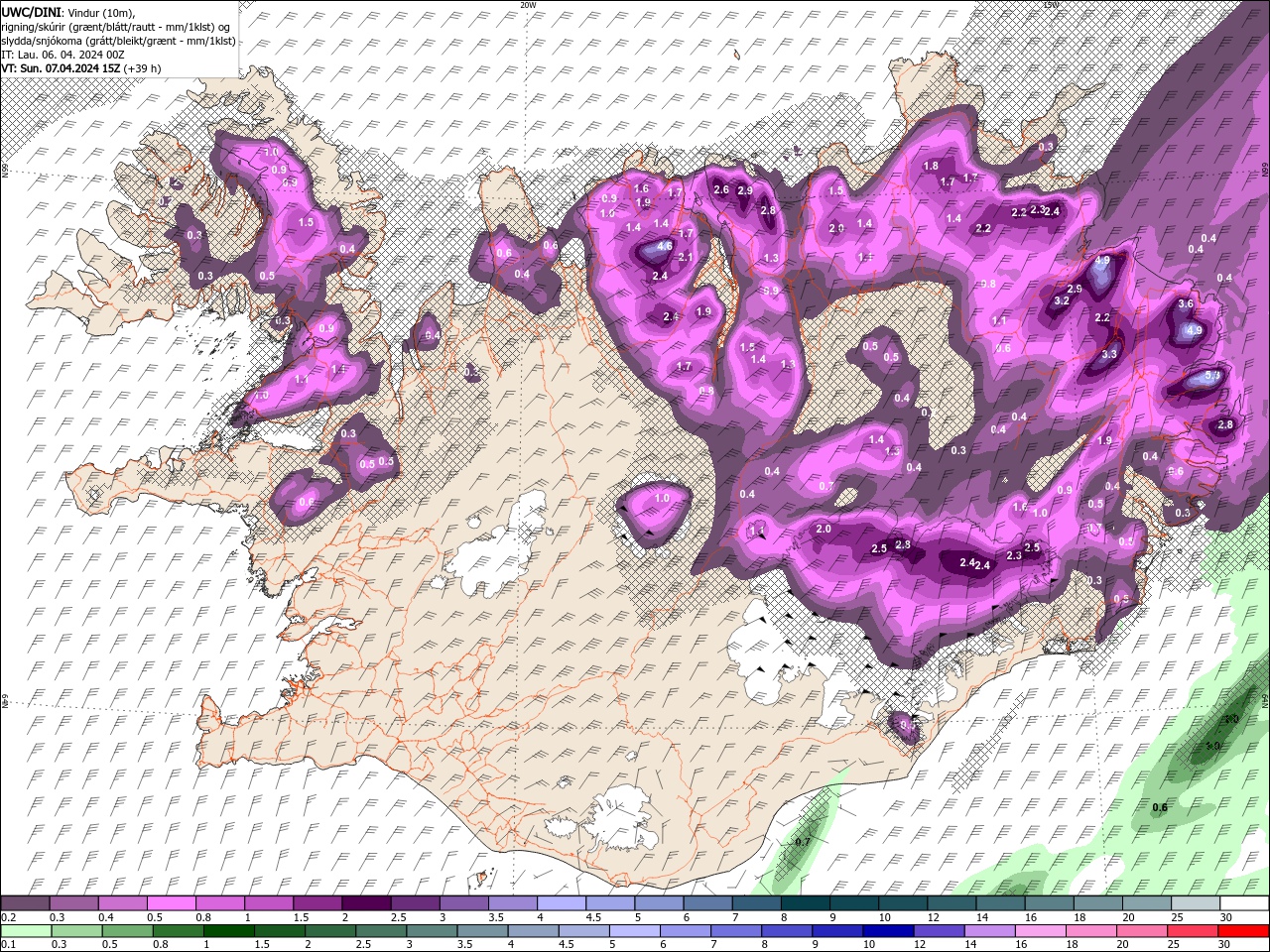The height and width of the screenshot is (952, 1270).
Task: Click the 'UWC/DINI' bold title text
Action: 32,12
